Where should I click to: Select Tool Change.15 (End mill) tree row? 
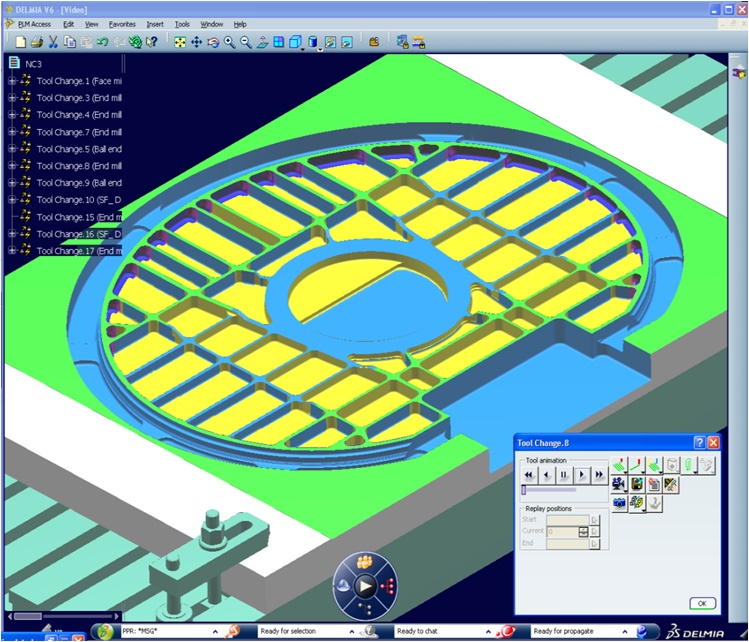coord(79,217)
